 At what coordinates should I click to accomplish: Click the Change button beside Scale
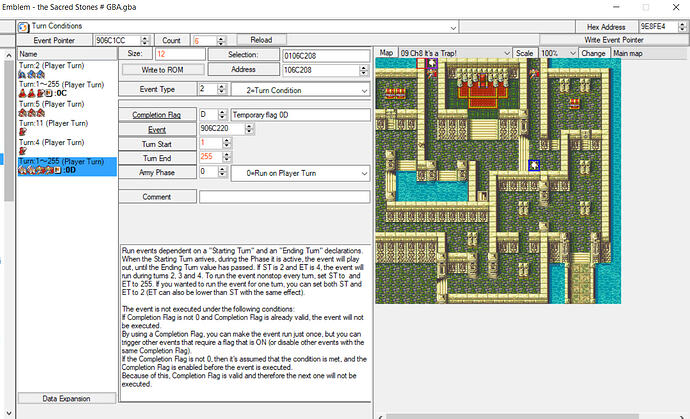(593, 53)
